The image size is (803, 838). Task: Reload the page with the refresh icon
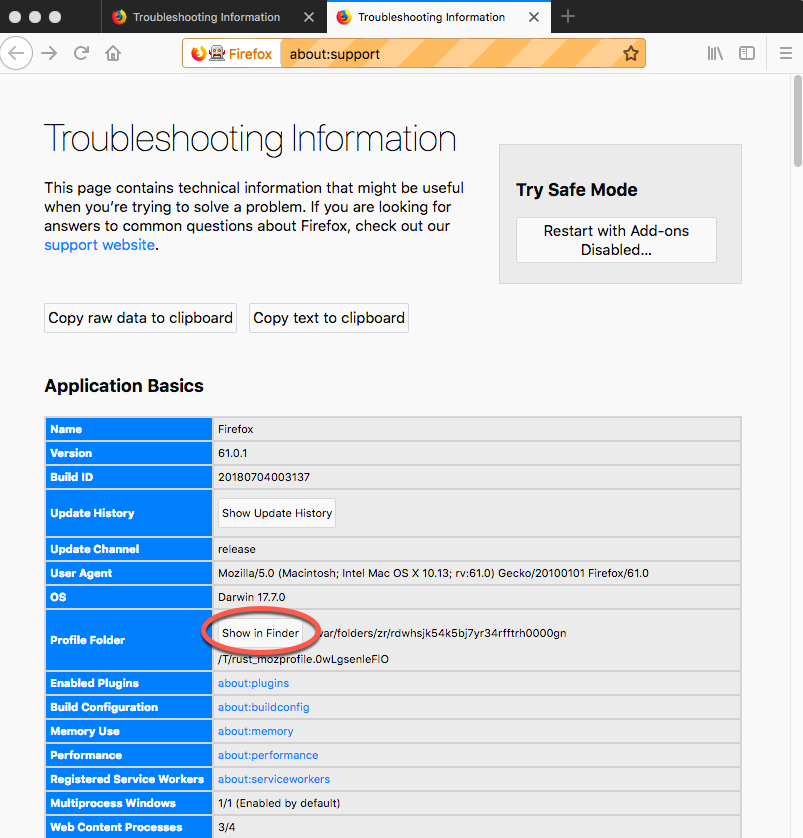tap(81, 53)
